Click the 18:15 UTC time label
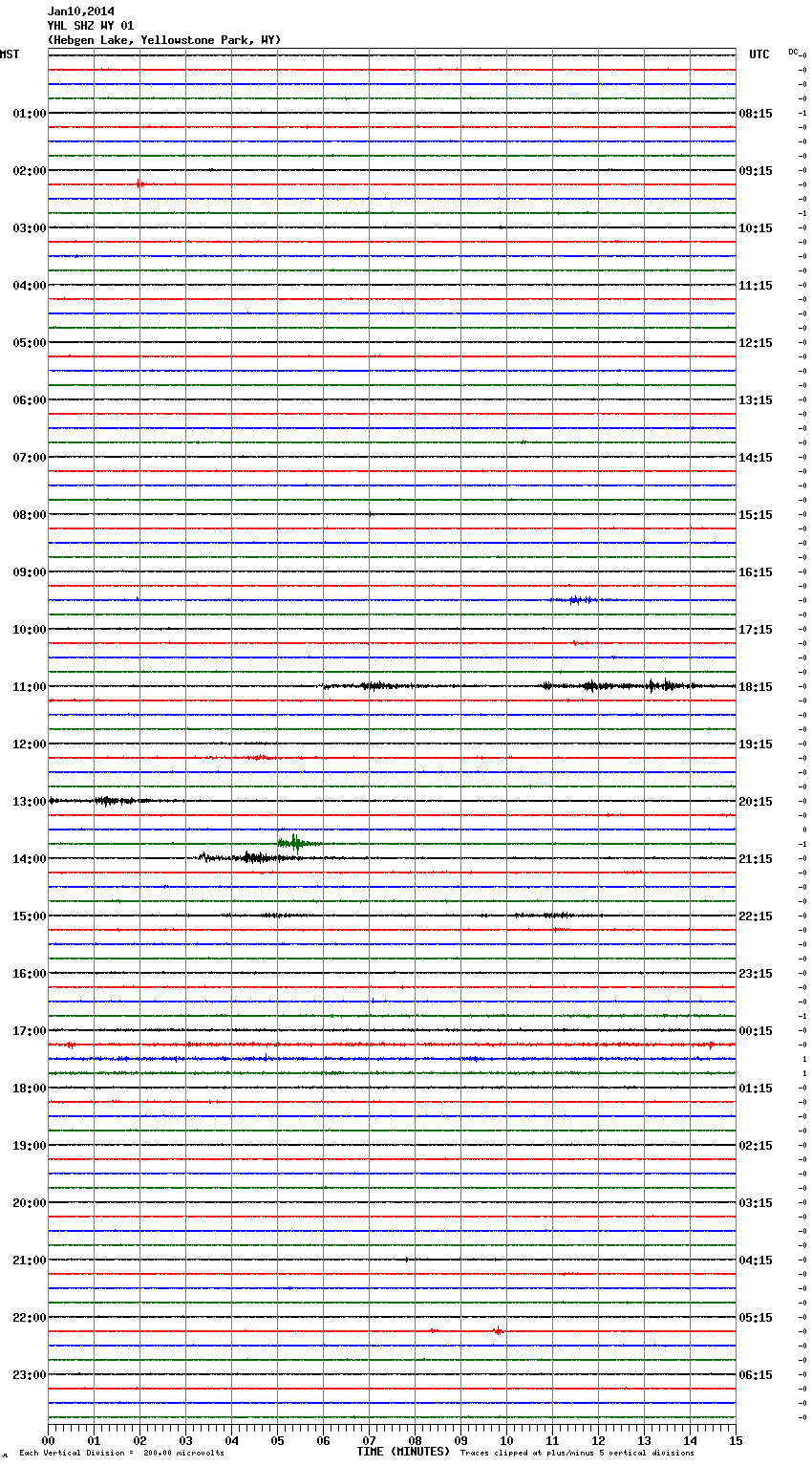 [x=756, y=687]
